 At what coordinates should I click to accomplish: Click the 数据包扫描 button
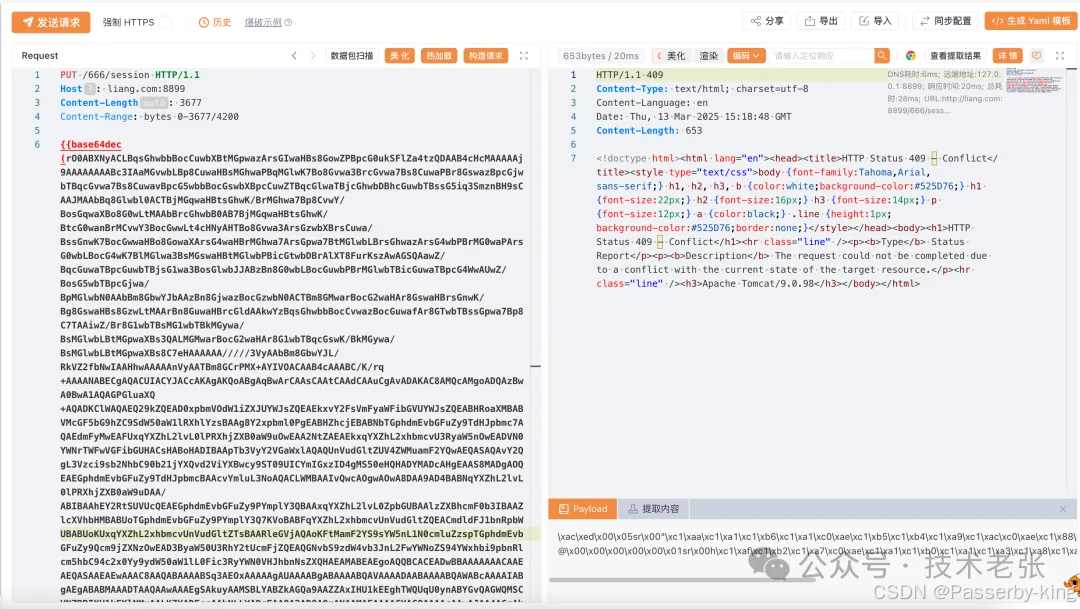point(352,56)
